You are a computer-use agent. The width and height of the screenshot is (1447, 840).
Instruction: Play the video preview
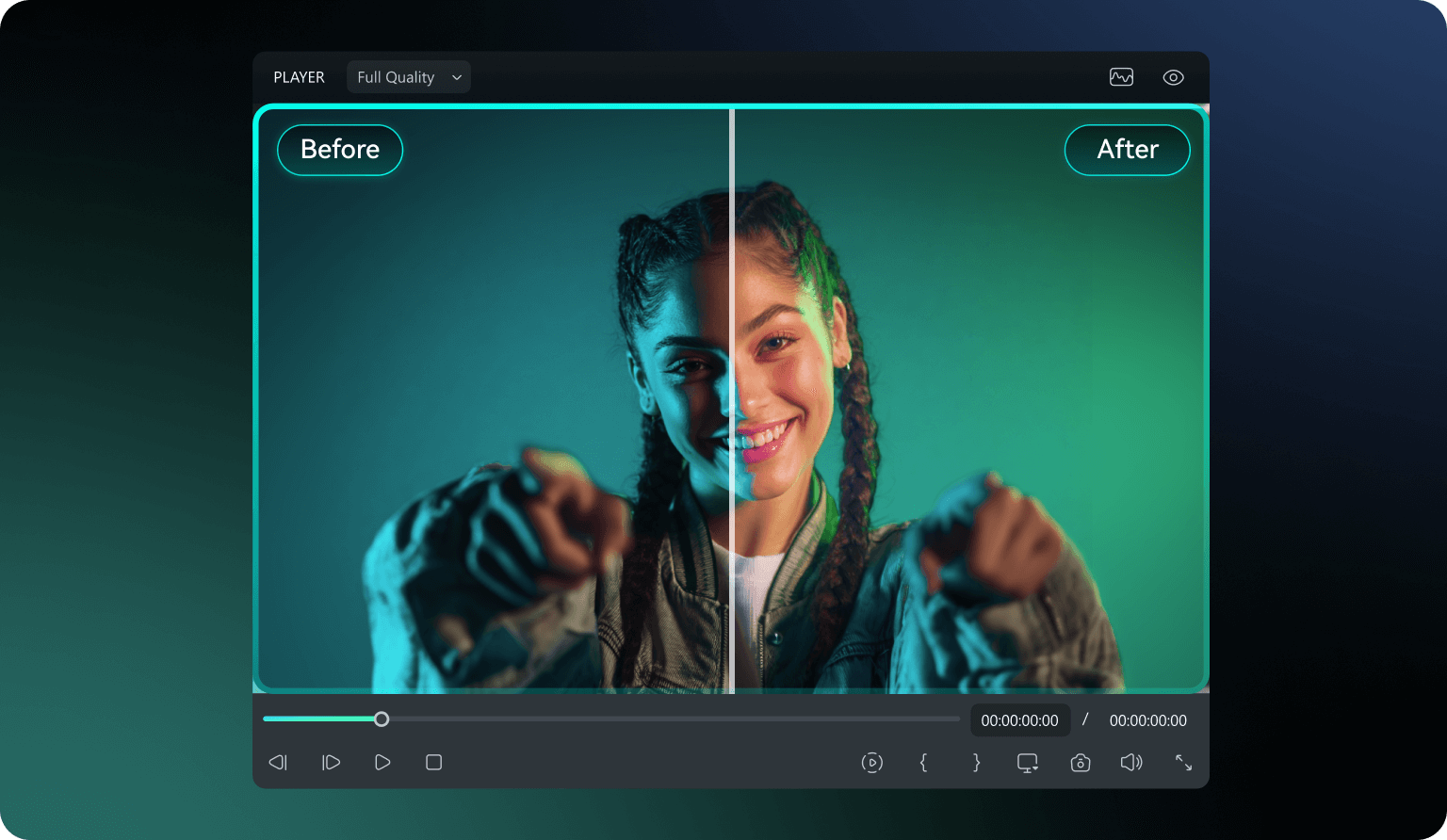(x=382, y=763)
